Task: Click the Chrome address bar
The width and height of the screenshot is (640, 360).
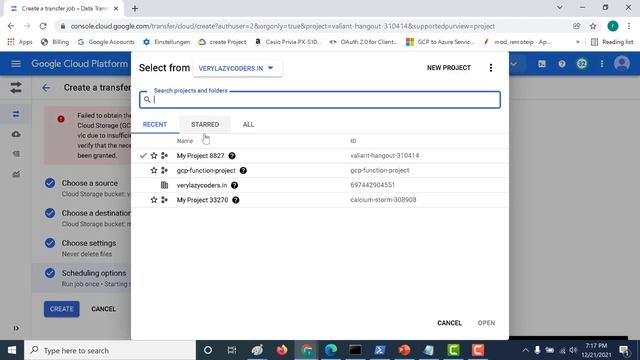Action: point(314,26)
